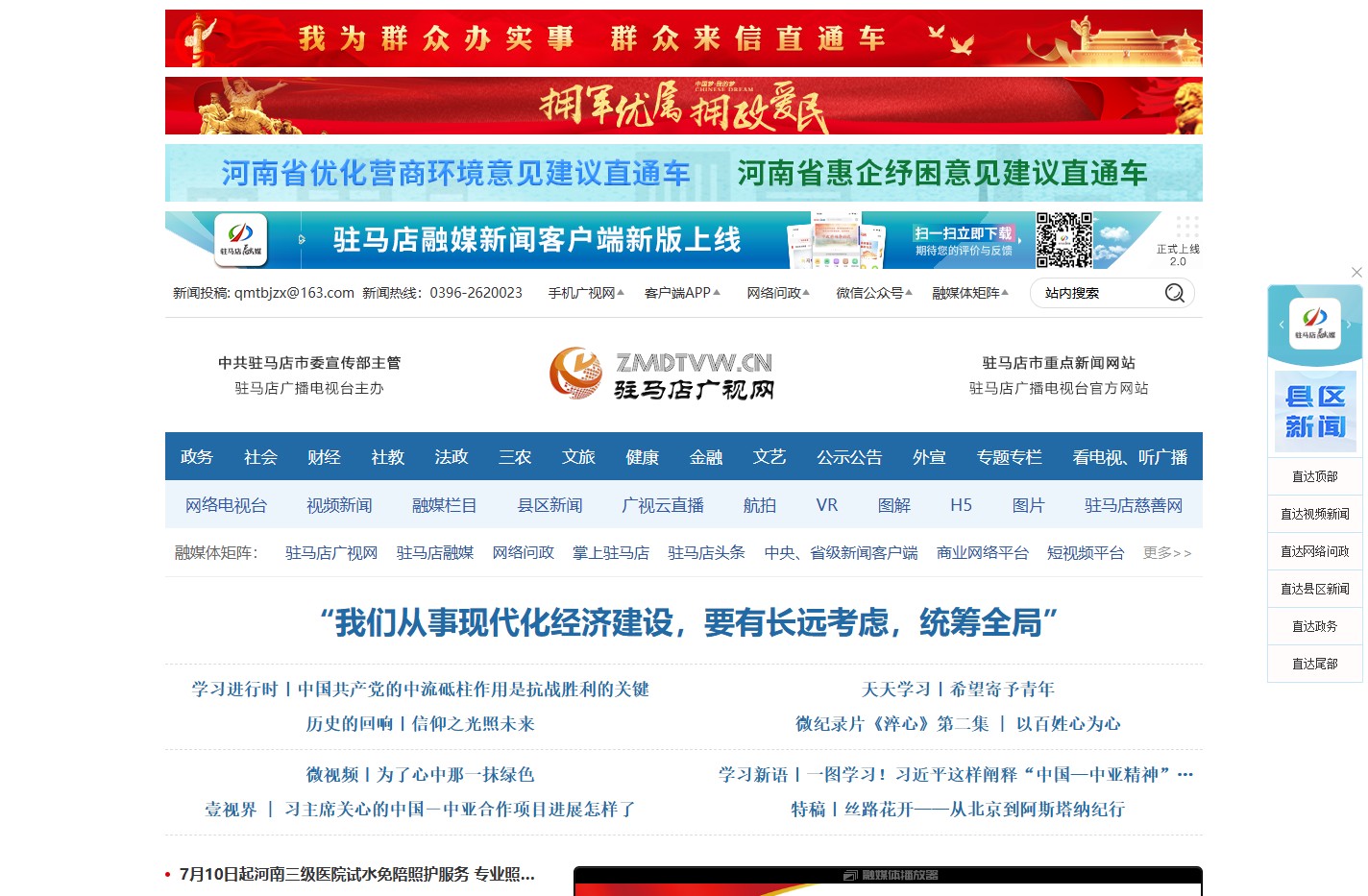The image size is (1368, 896).
Task: Open the 金融 navigation tab
Action: [x=706, y=457]
